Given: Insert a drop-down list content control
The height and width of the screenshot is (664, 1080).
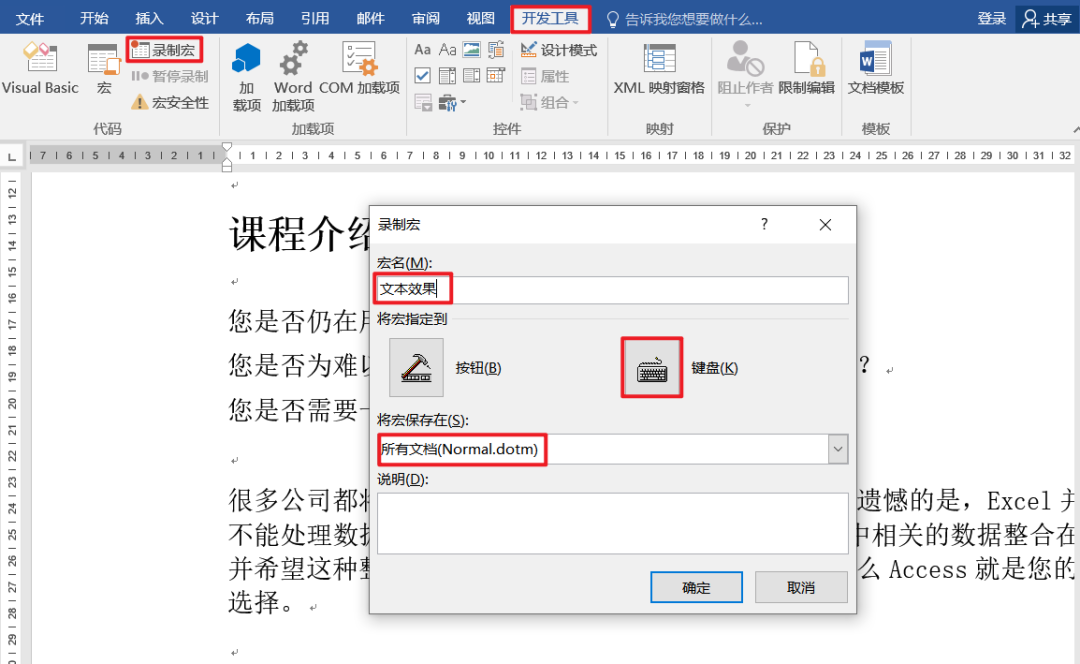Looking at the screenshot, I should coord(472,76).
